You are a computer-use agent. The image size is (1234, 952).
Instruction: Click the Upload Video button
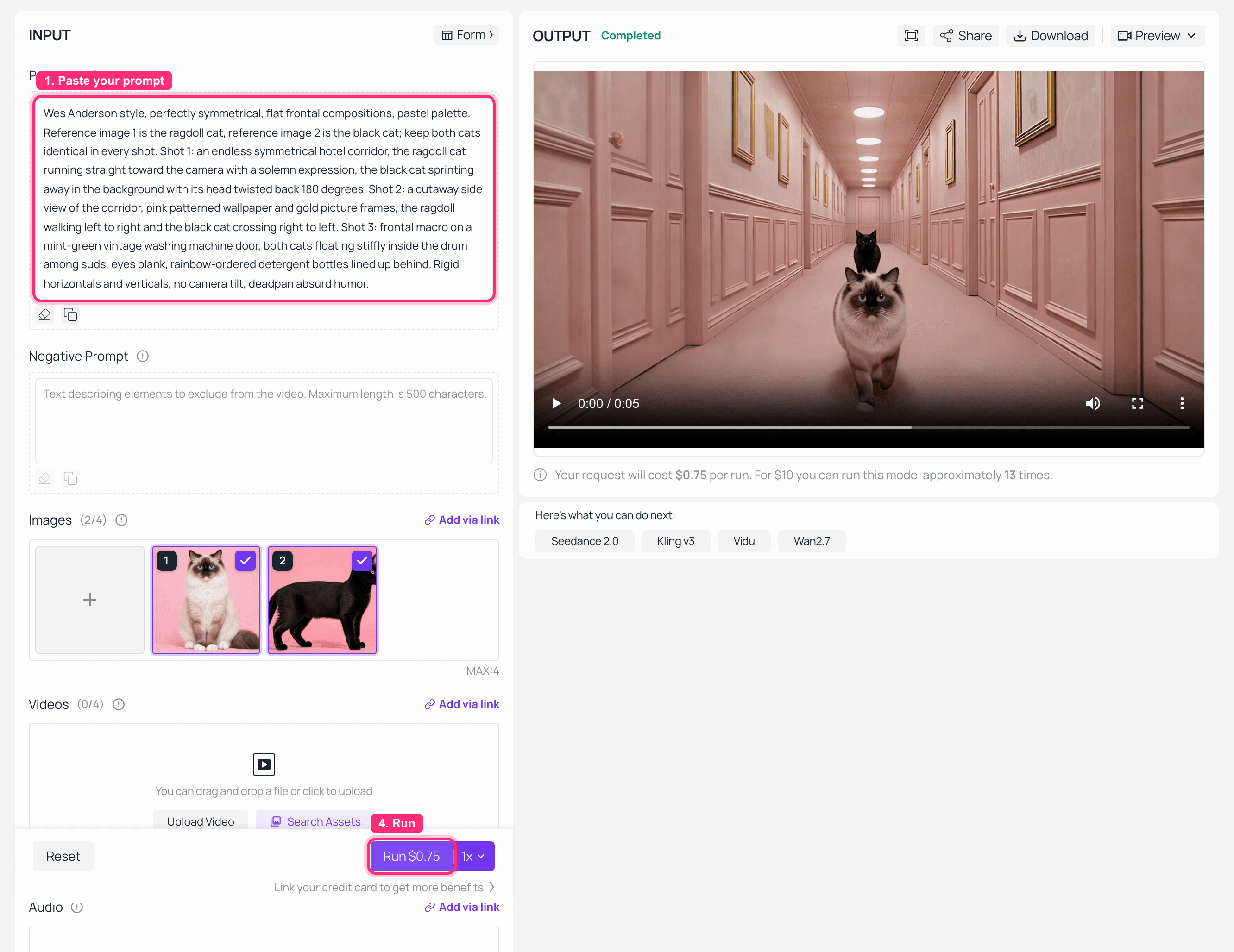pyautogui.click(x=201, y=821)
